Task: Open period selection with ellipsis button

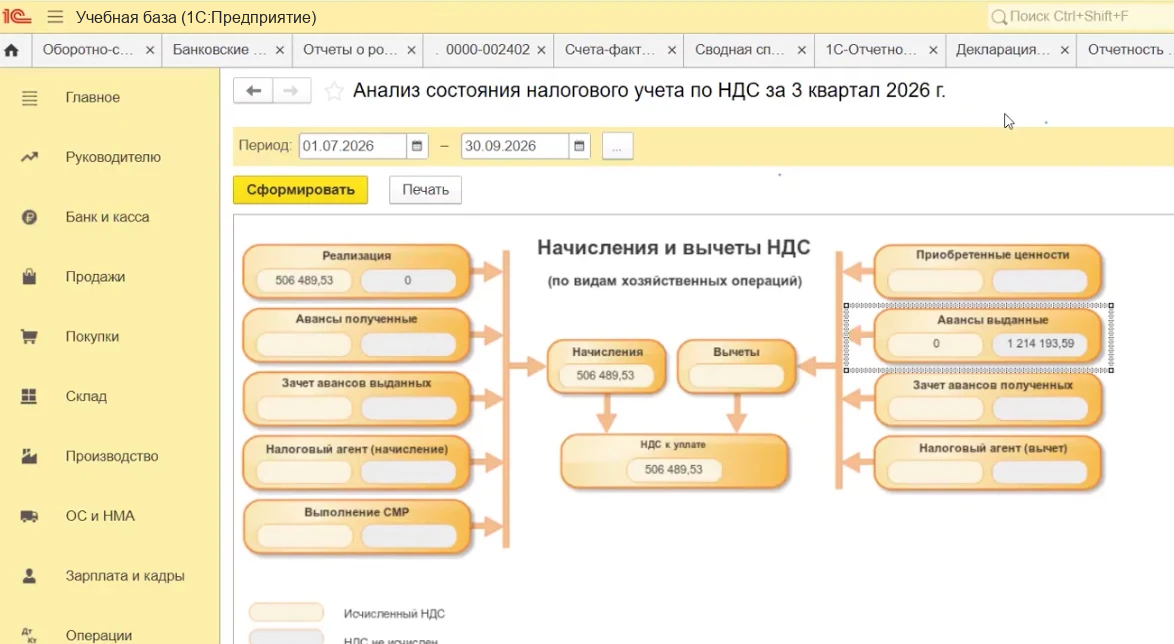Action: (617, 146)
